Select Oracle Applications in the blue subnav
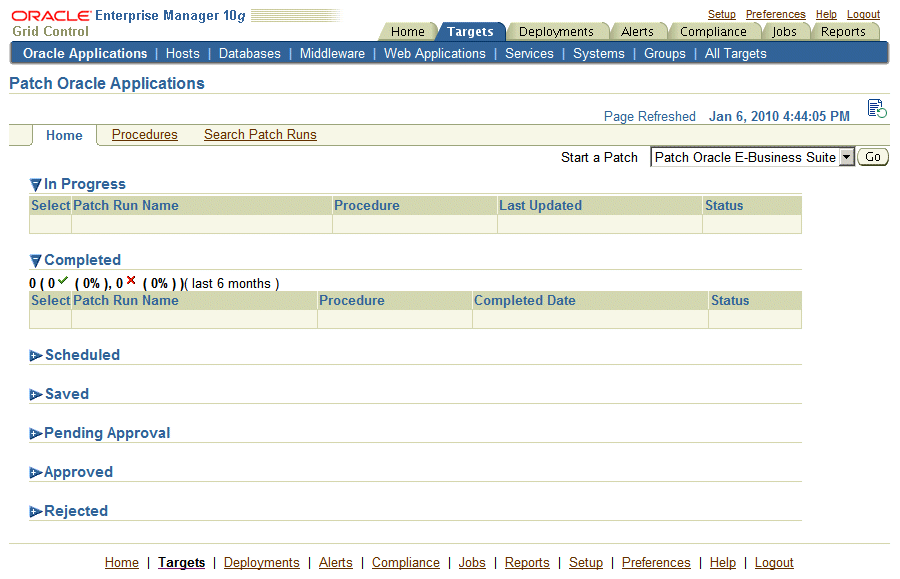Viewport: 900px width, 579px height. tap(85, 53)
